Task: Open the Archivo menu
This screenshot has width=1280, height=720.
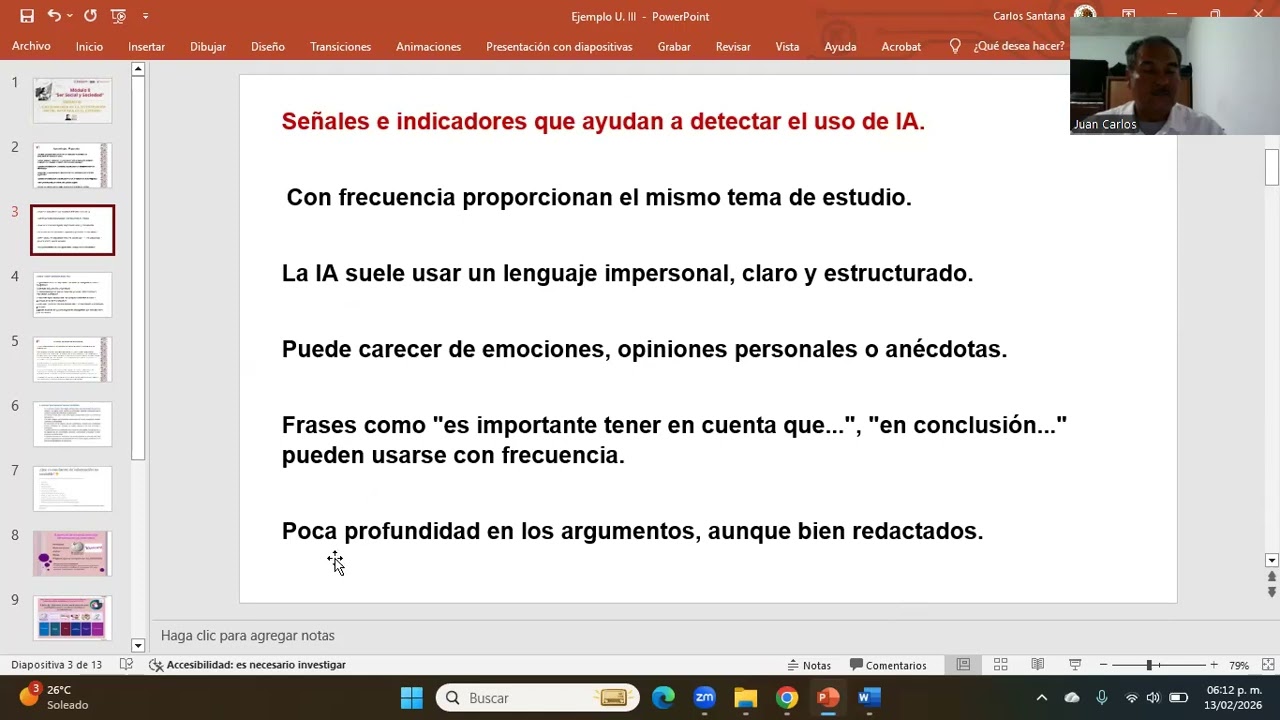Action: [31, 46]
